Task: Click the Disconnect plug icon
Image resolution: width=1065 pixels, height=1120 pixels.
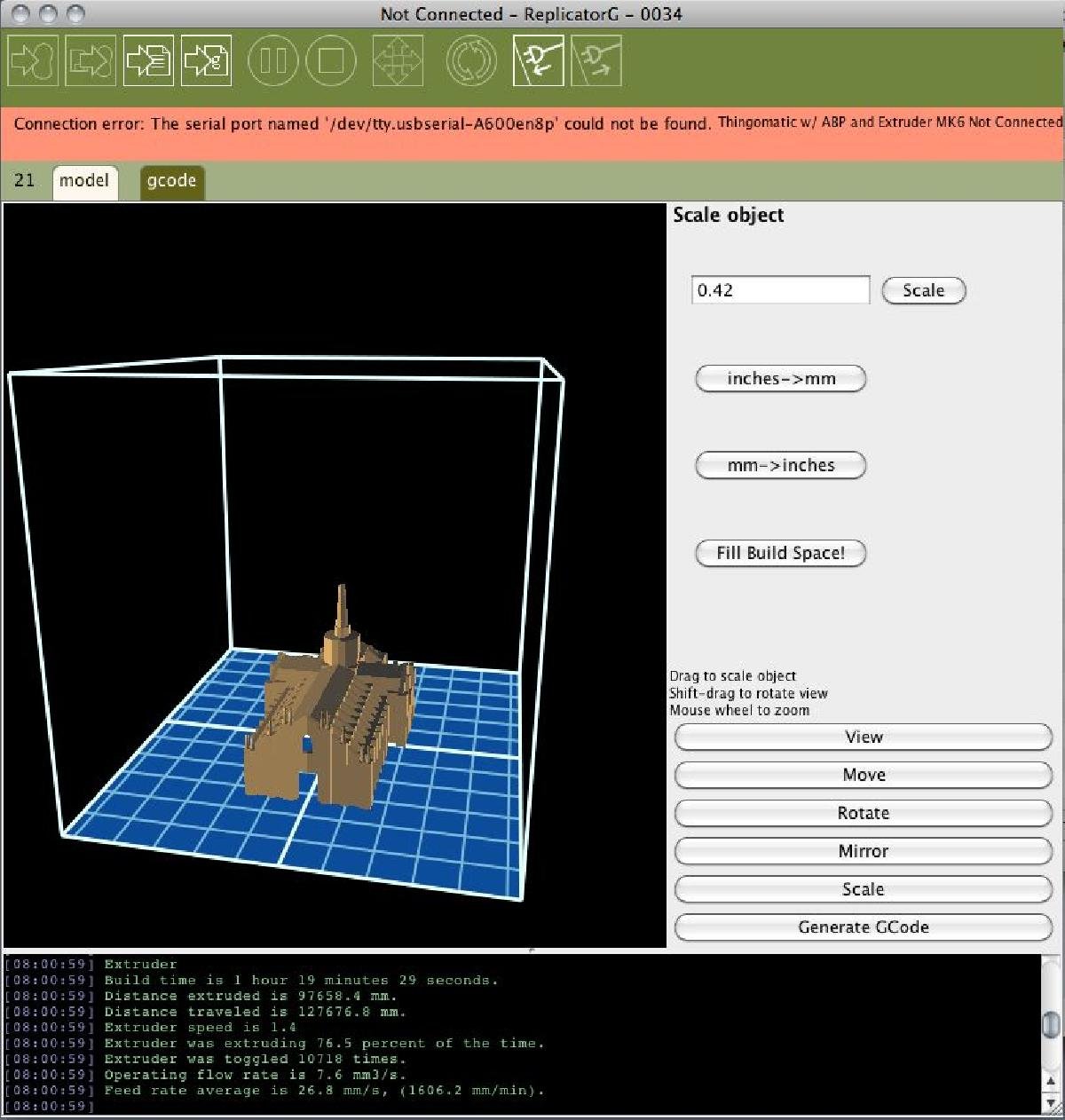Action: [x=596, y=60]
